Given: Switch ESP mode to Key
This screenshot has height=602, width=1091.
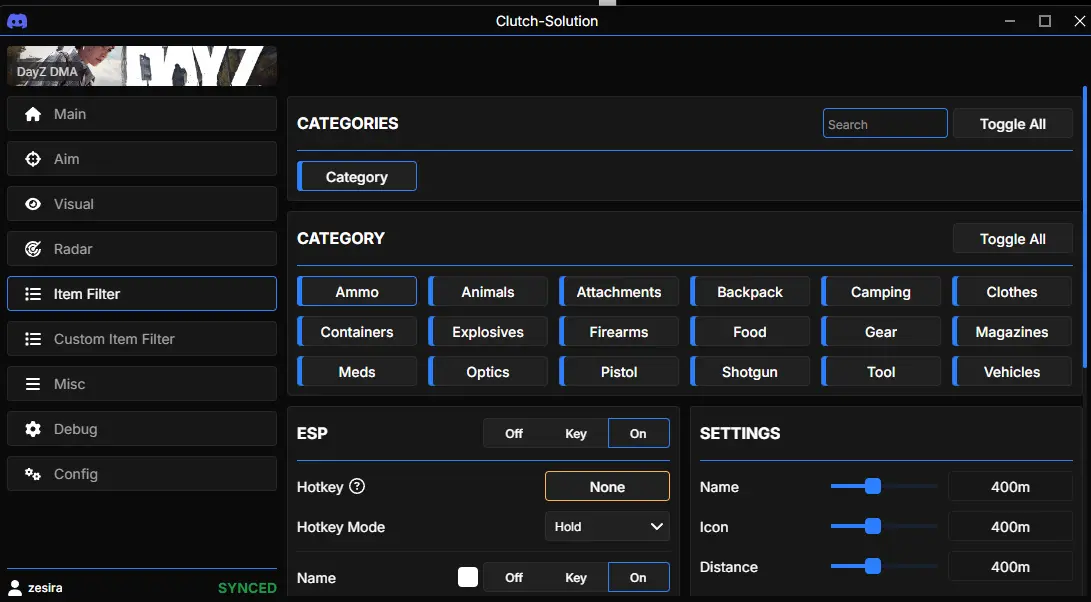Looking at the screenshot, I should coord(576,433).
